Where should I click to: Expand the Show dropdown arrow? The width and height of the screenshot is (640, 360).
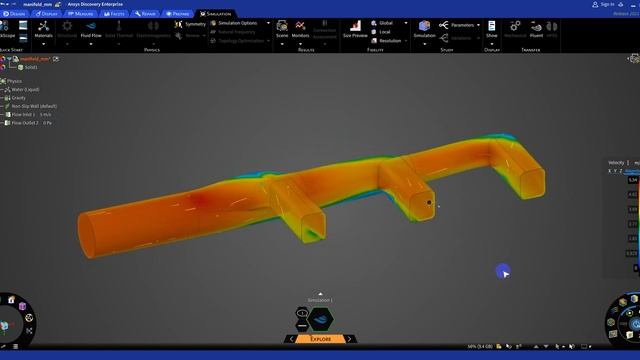click(x=491, y=44)
